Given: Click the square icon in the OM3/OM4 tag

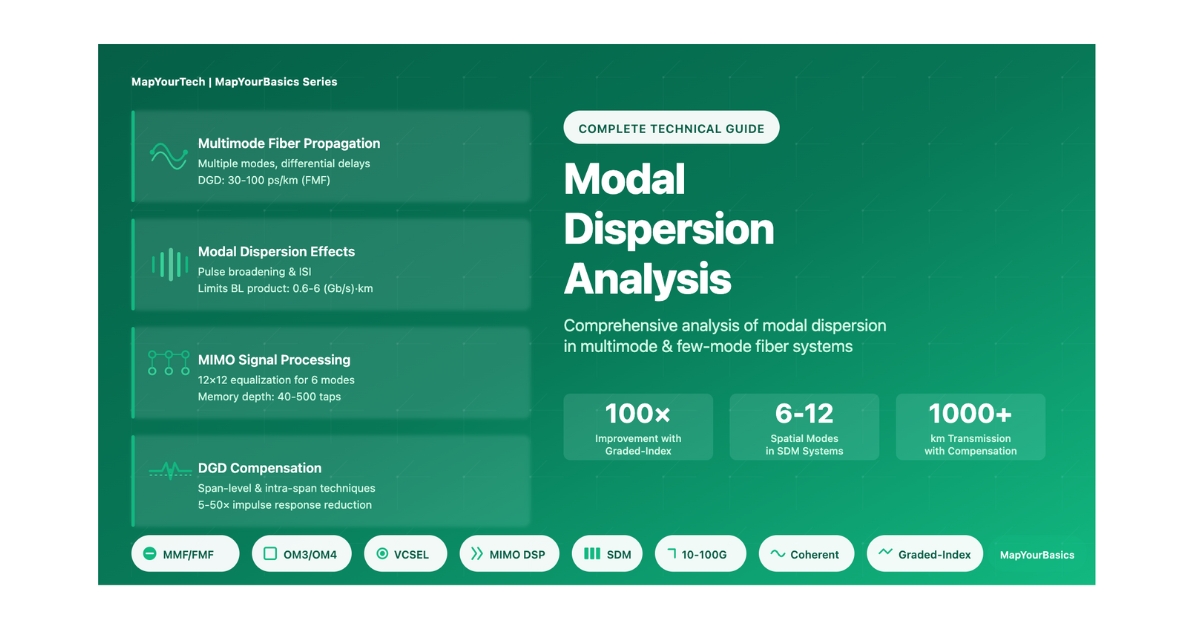Looking at the screenshot, I should [270, 554].
